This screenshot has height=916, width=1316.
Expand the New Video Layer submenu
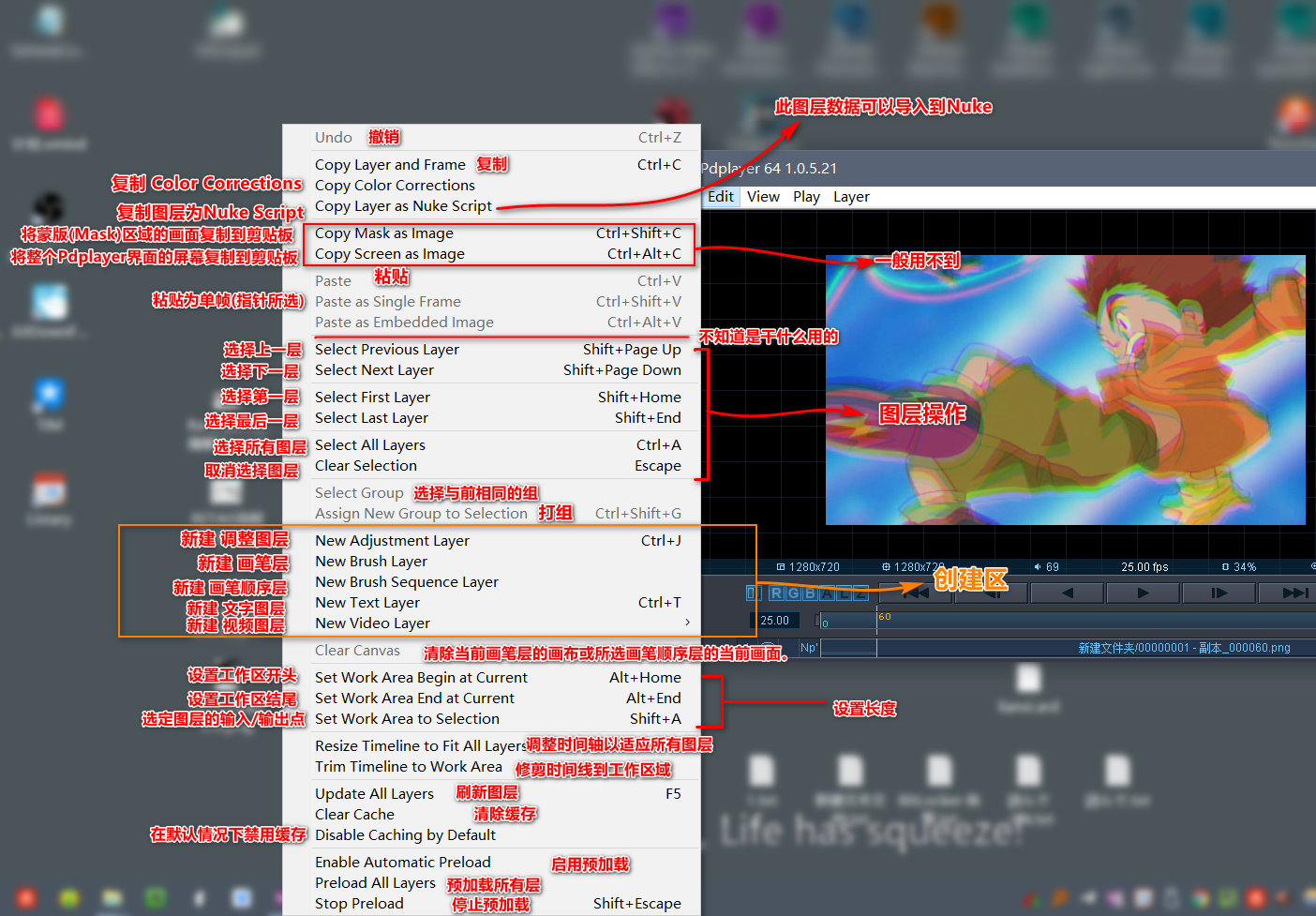point(687,623)
